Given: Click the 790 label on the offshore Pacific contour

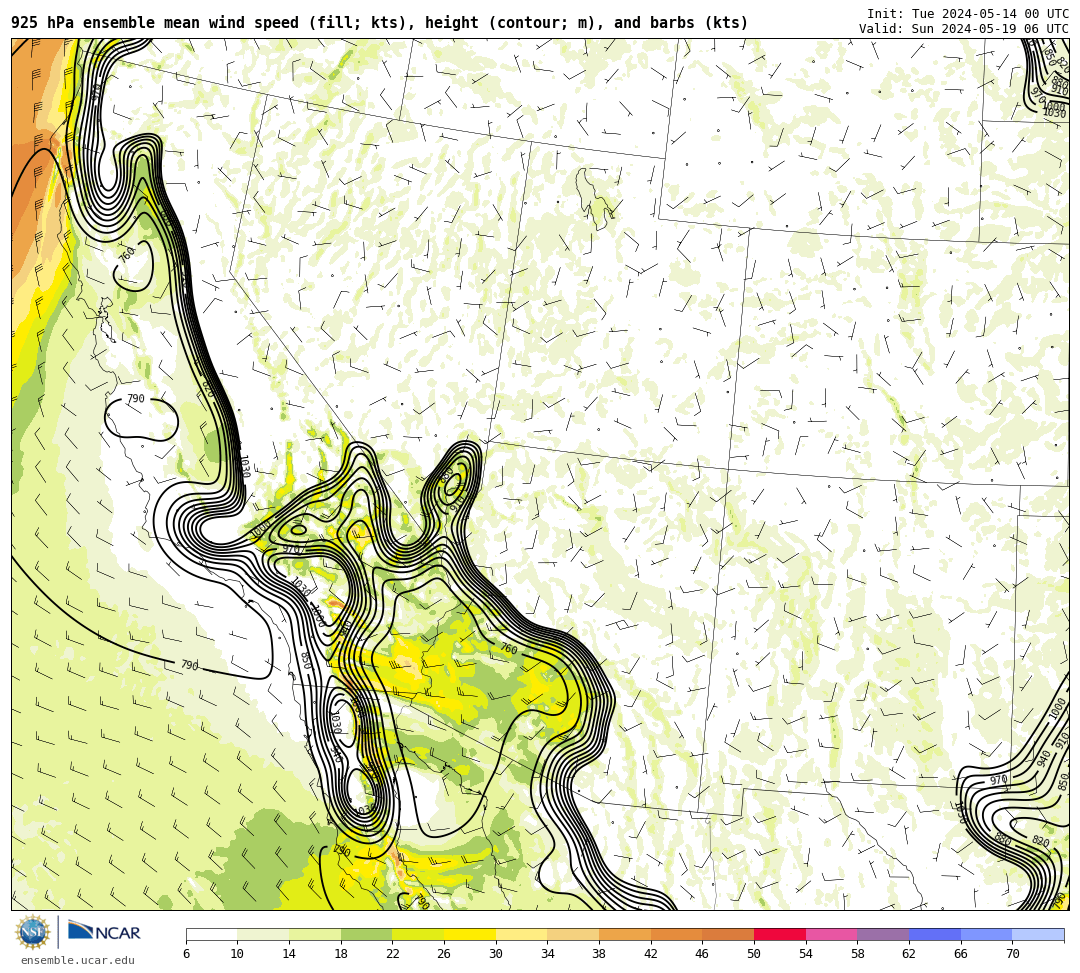Looking at the screenshot, I should coord(189,665).
